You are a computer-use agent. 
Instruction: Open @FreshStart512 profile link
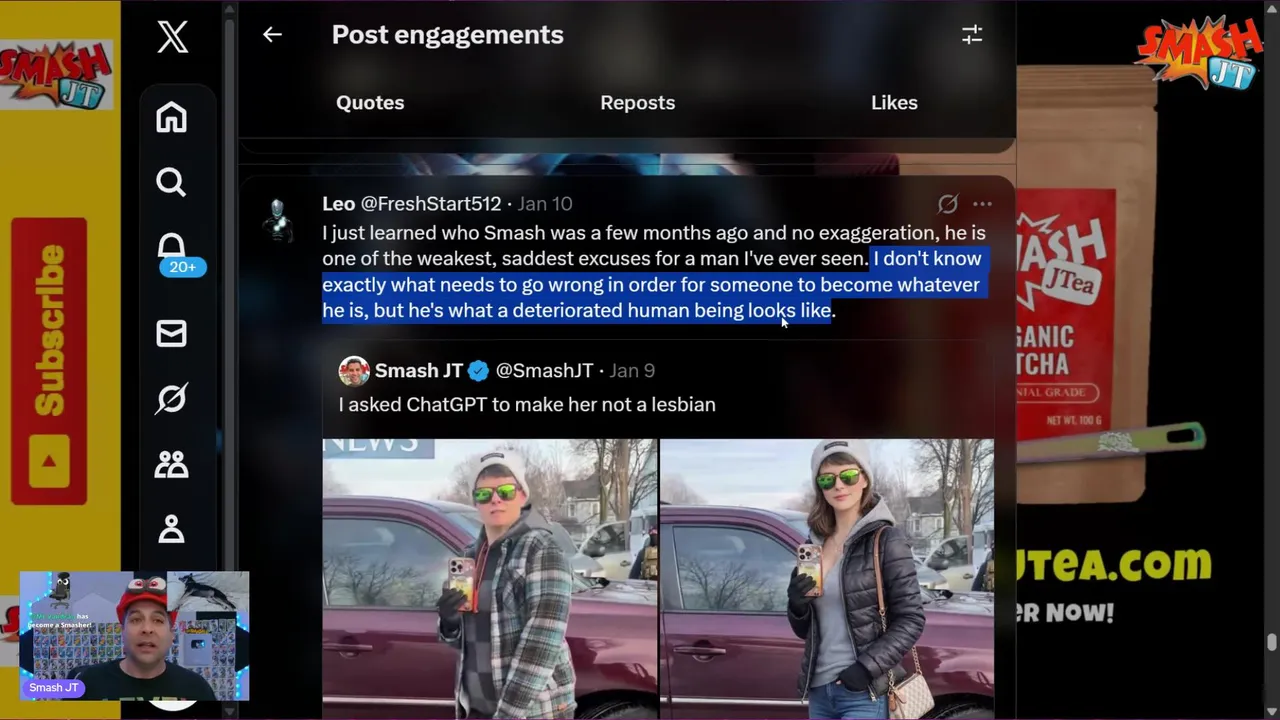[430, 203]
